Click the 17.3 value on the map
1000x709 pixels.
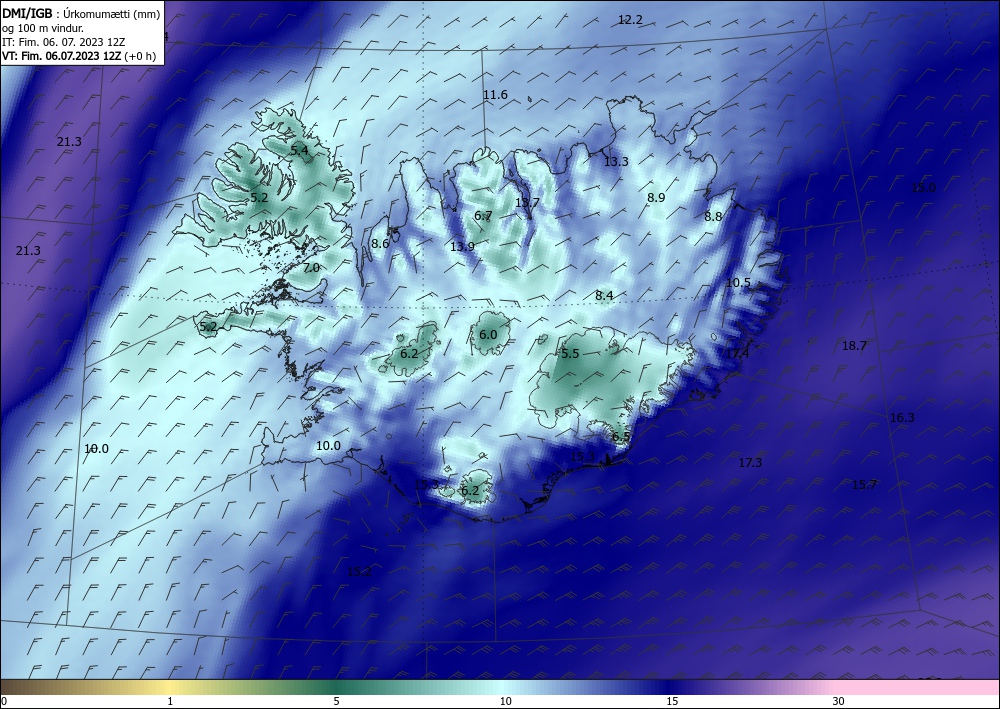[750, 463]
